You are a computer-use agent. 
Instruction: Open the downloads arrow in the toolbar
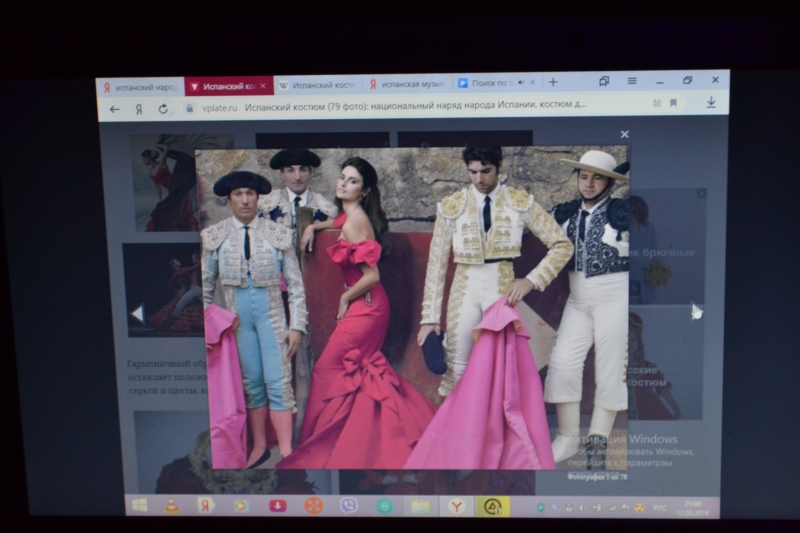[x=711, y=103]
